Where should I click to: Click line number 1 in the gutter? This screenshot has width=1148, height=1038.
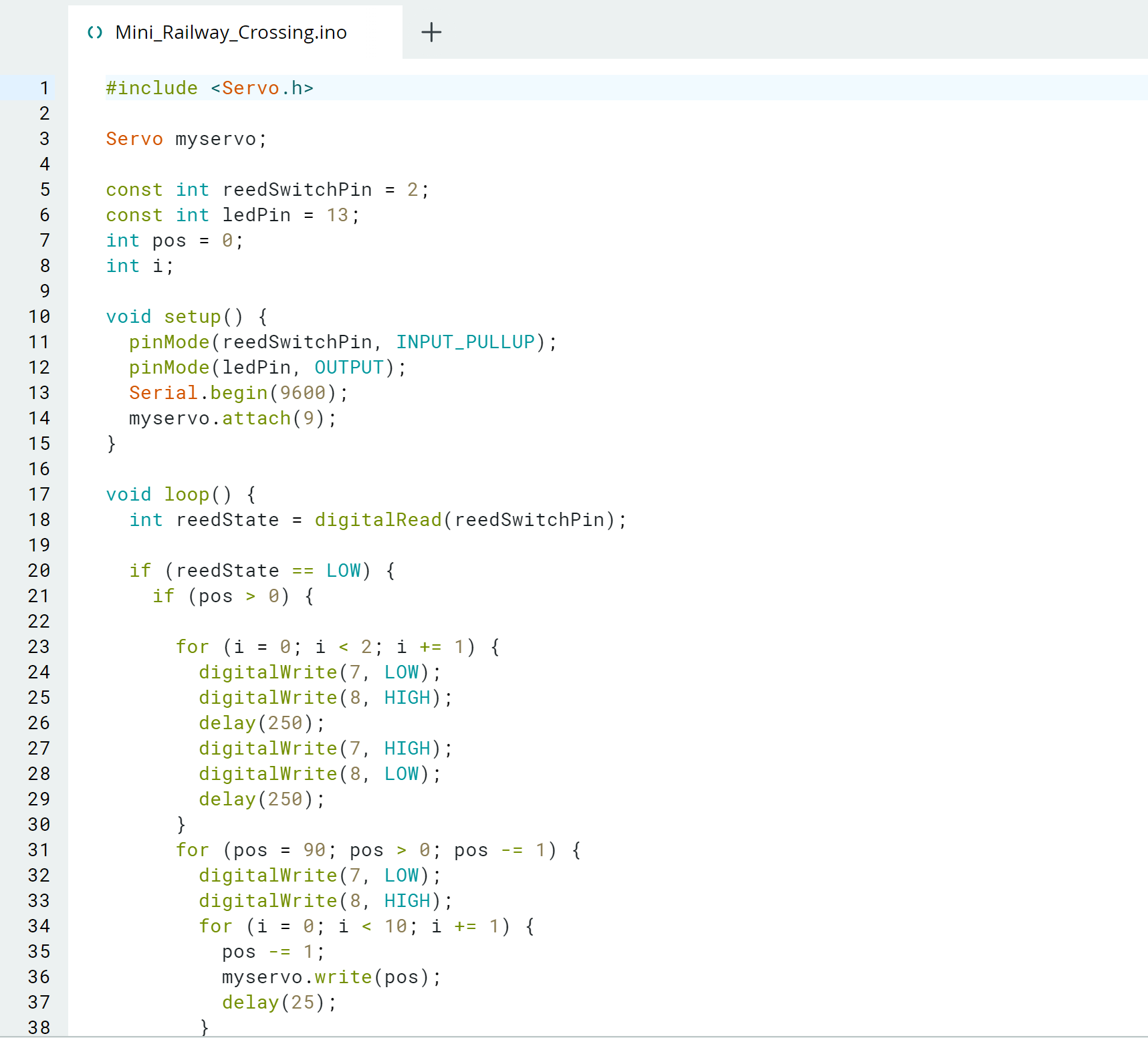click(45, 88)
